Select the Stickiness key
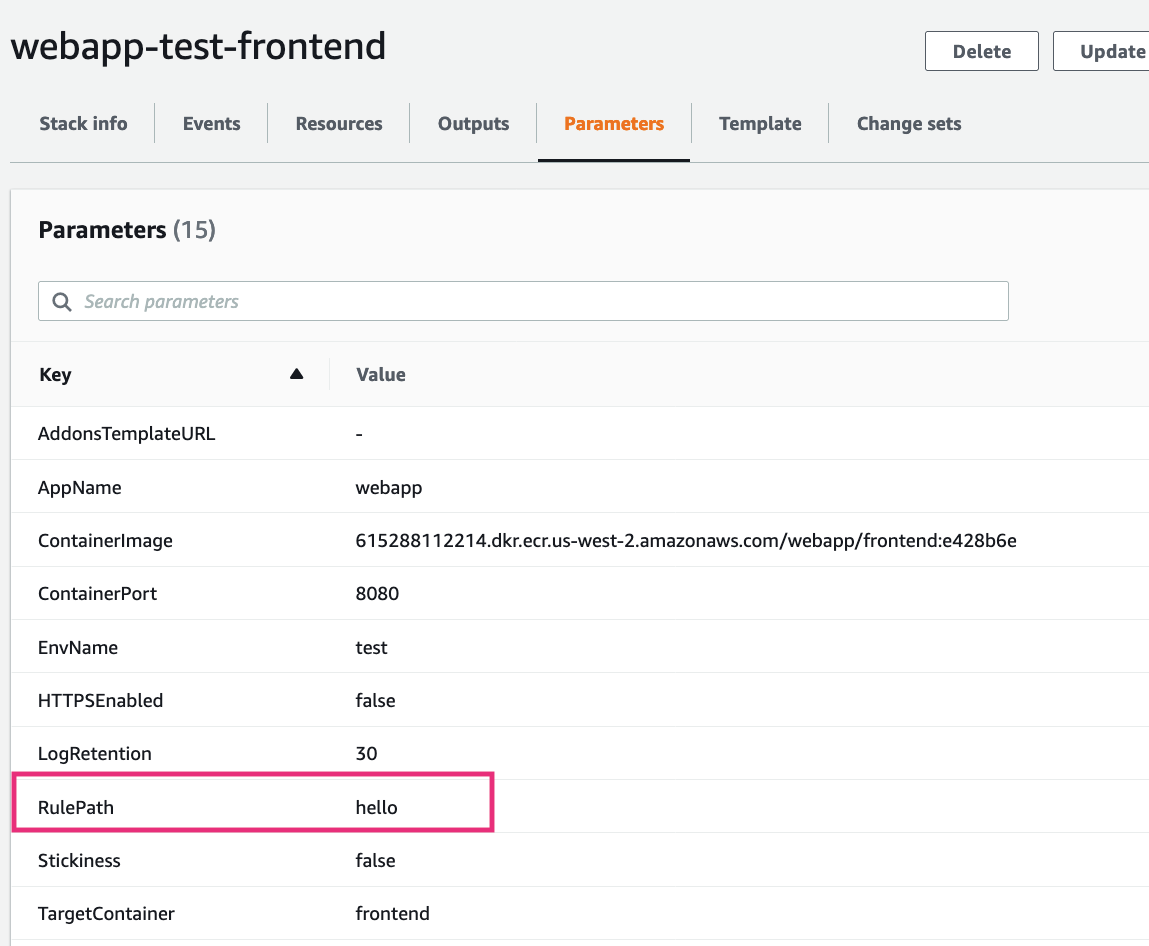1149x946 pixels. point(79,860)
